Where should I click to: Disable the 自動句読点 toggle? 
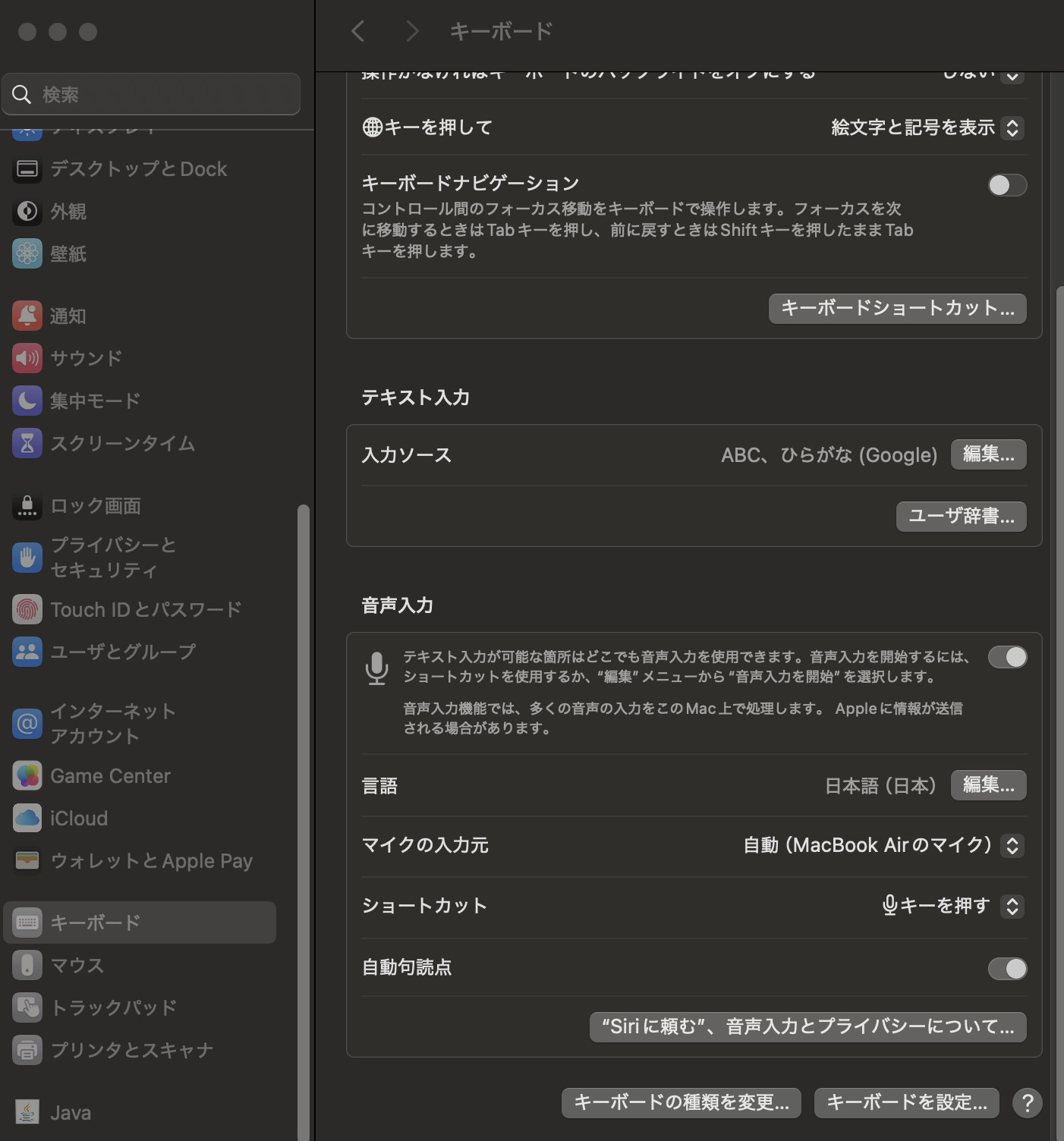pos(1007,968)
